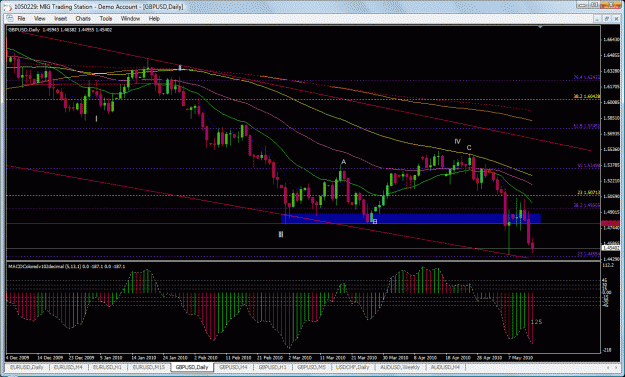
Task: Select the blue rectangle support zone
Action: tap(411, 218)
